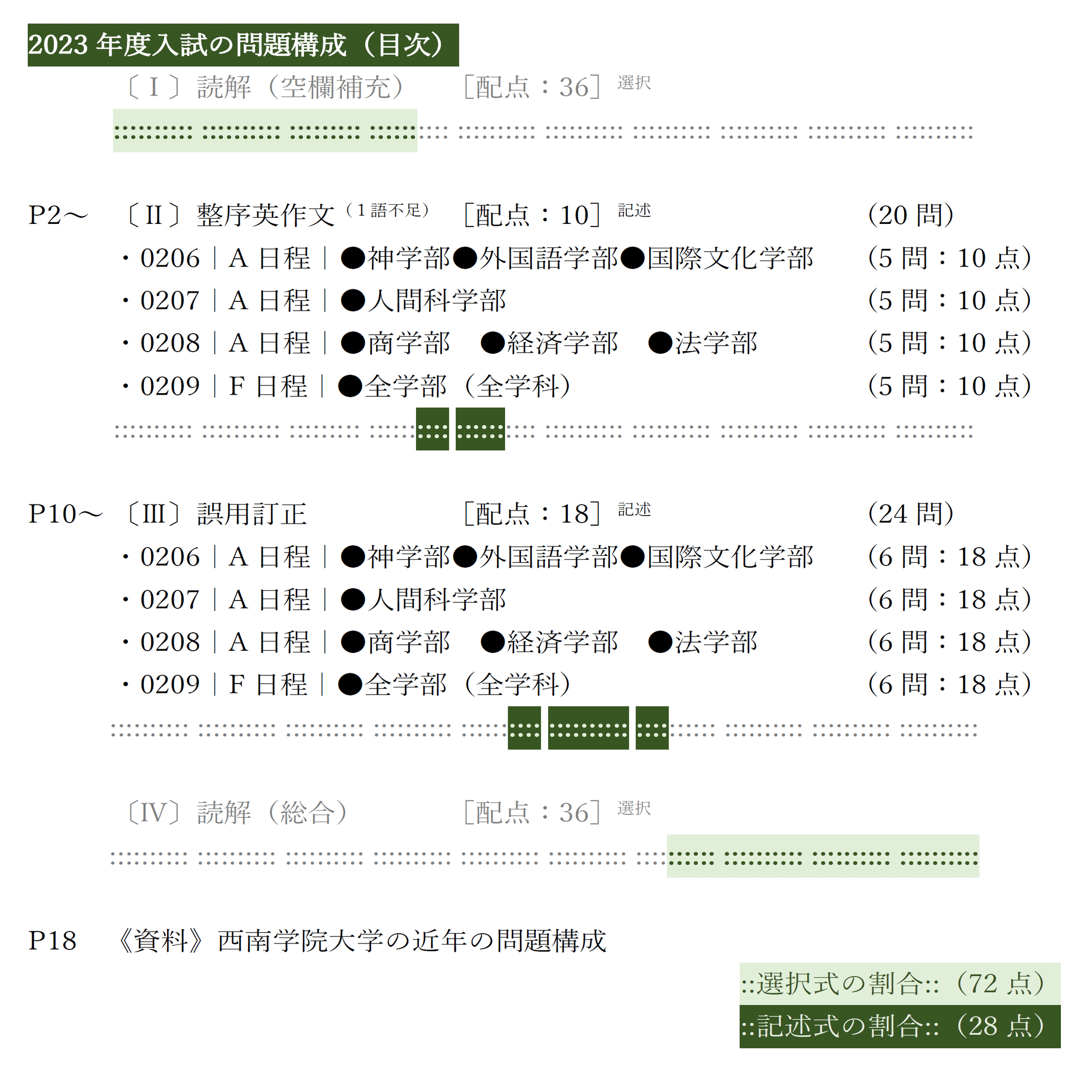Click the page reference P10～
1092x1092 pixels.
(x=66, y=514)
